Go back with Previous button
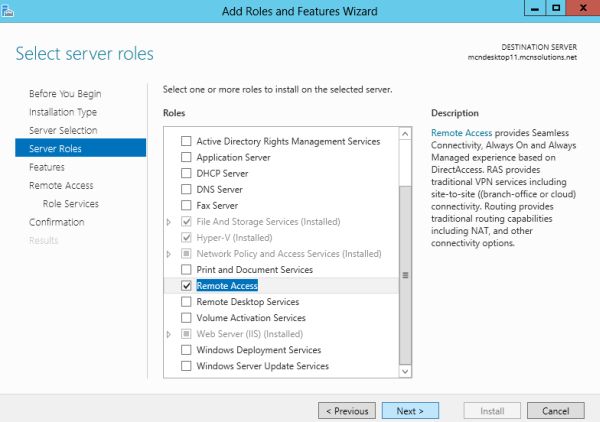This screenshot has width=600, height=422. (346, 410)
